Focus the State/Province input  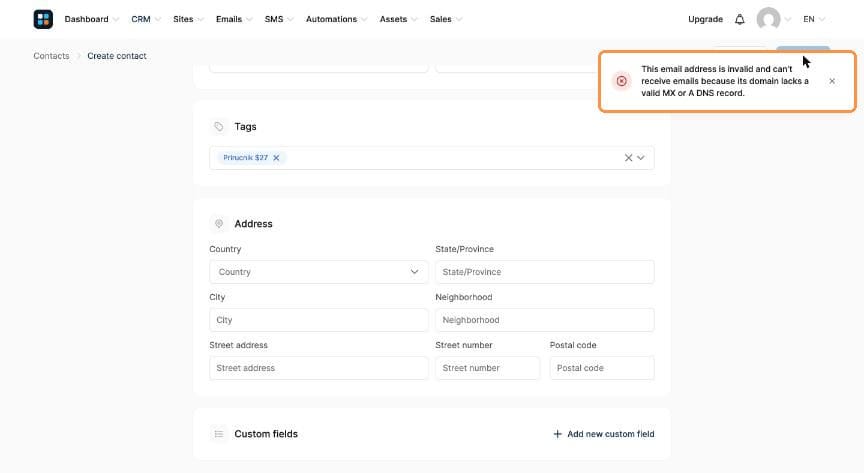coord(544,272)
